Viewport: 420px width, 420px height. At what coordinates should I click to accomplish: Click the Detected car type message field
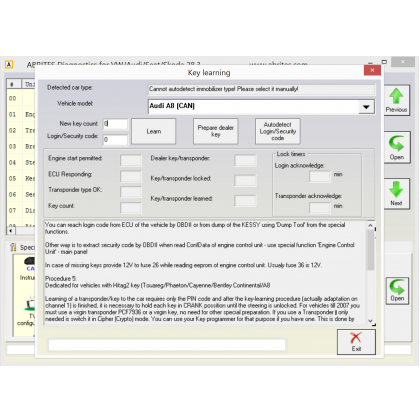(x=261, y=89)
